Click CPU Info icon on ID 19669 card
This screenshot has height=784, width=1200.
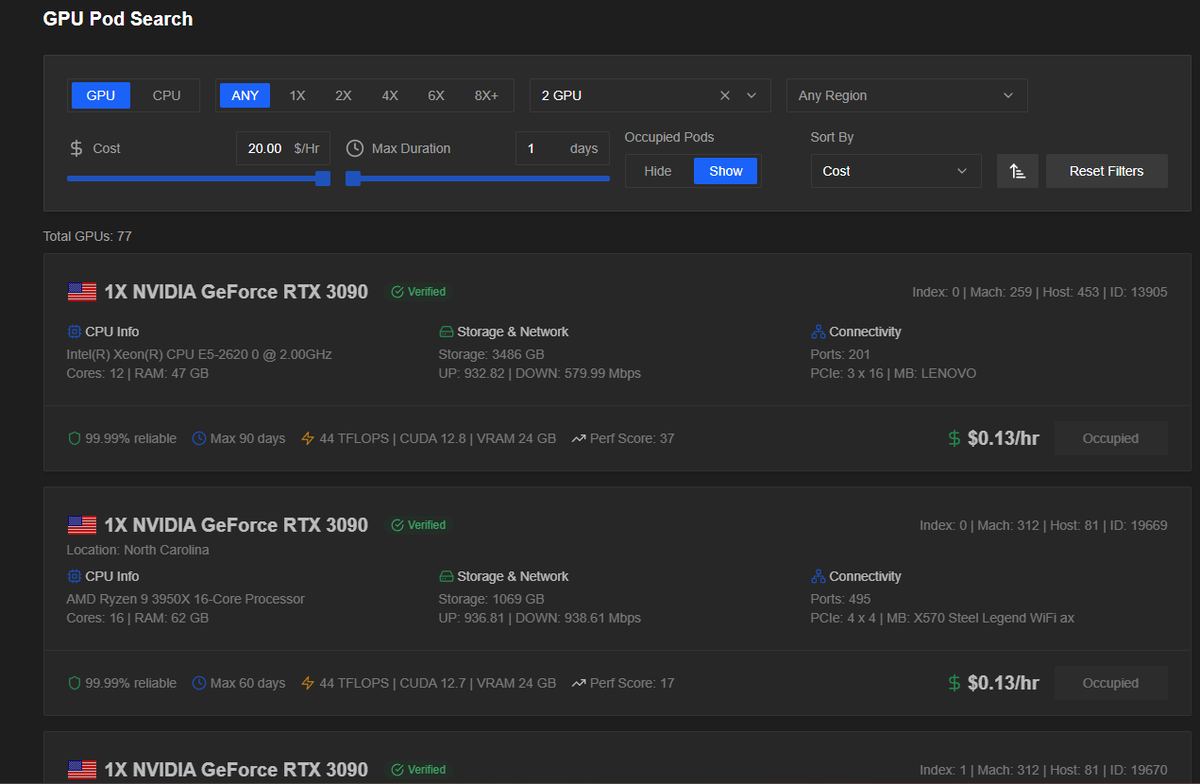click(x=74, y=576)
